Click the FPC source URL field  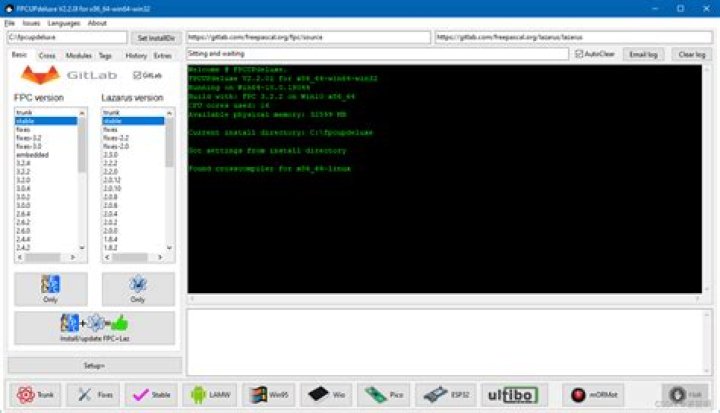pyautogui.click(x=309, y=37)
